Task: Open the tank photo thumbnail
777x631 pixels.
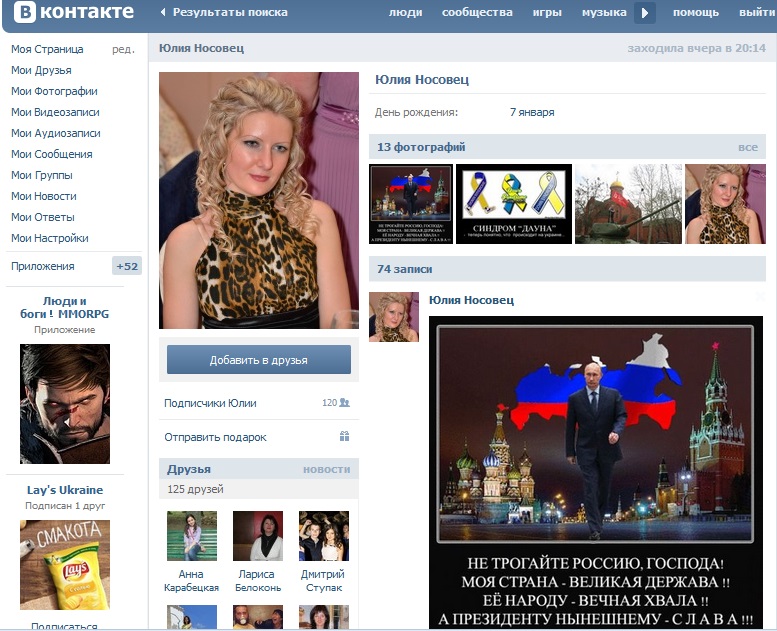Action: coord(628,204)
